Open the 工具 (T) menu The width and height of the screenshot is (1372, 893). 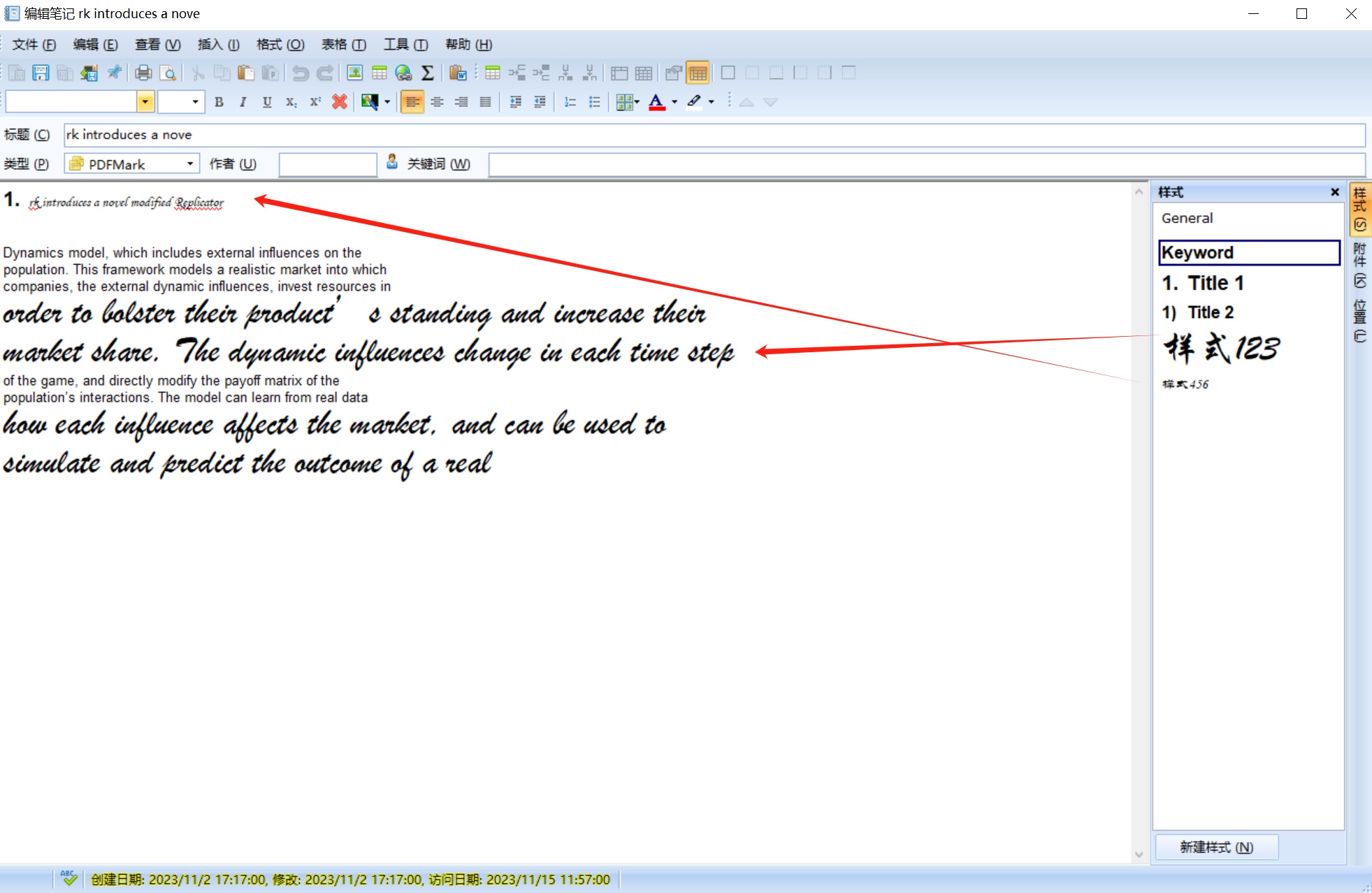pyautogui.click(x=405, y=45)
